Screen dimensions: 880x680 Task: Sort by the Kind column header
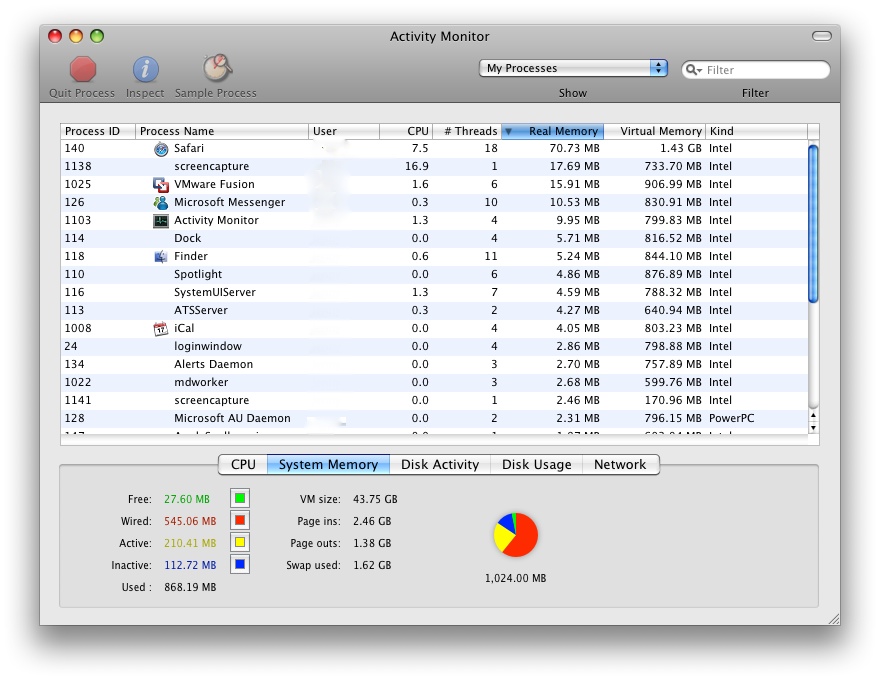757,131
